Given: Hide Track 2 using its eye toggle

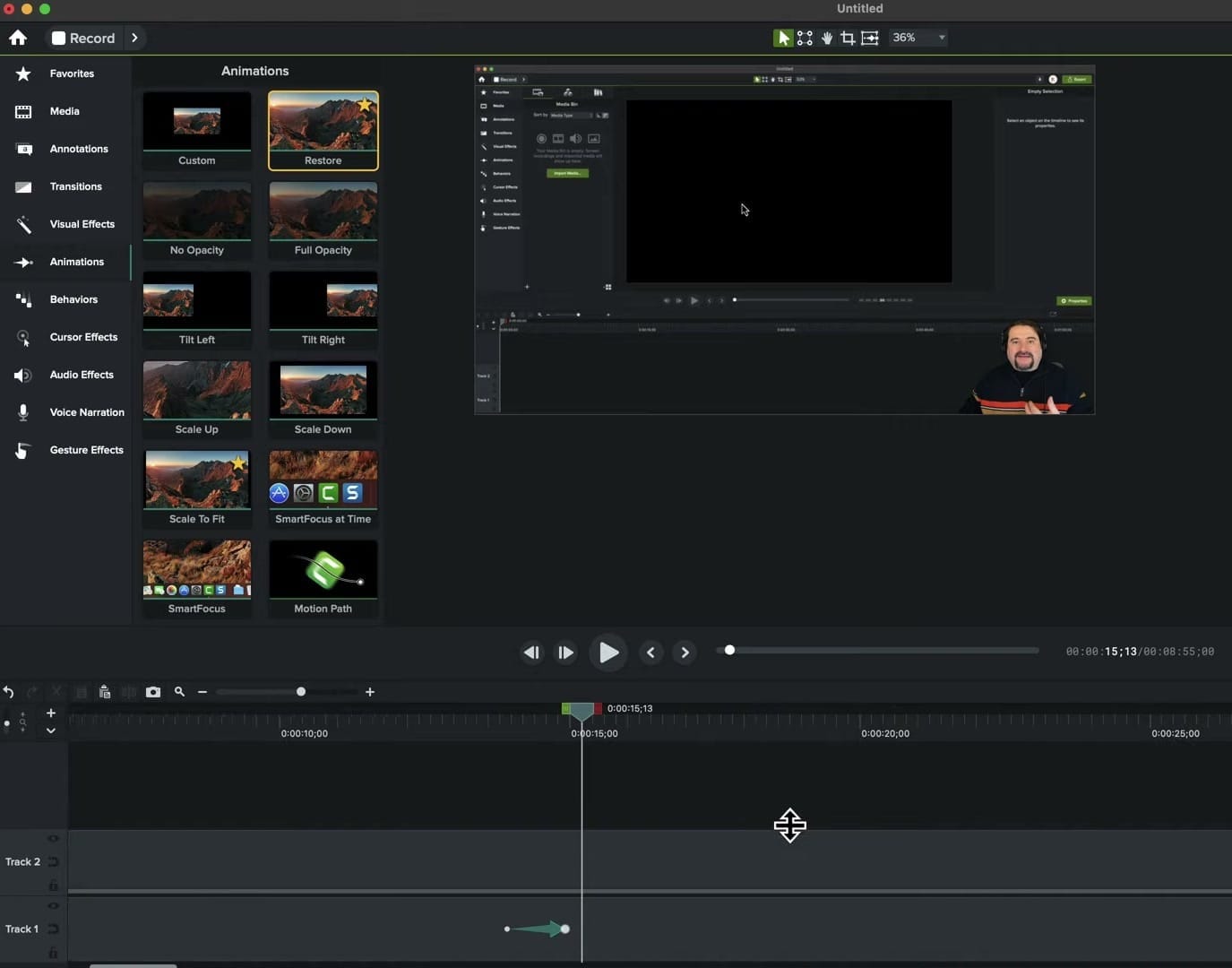Looking at the screenshot, I should click(x=53, y=838).
